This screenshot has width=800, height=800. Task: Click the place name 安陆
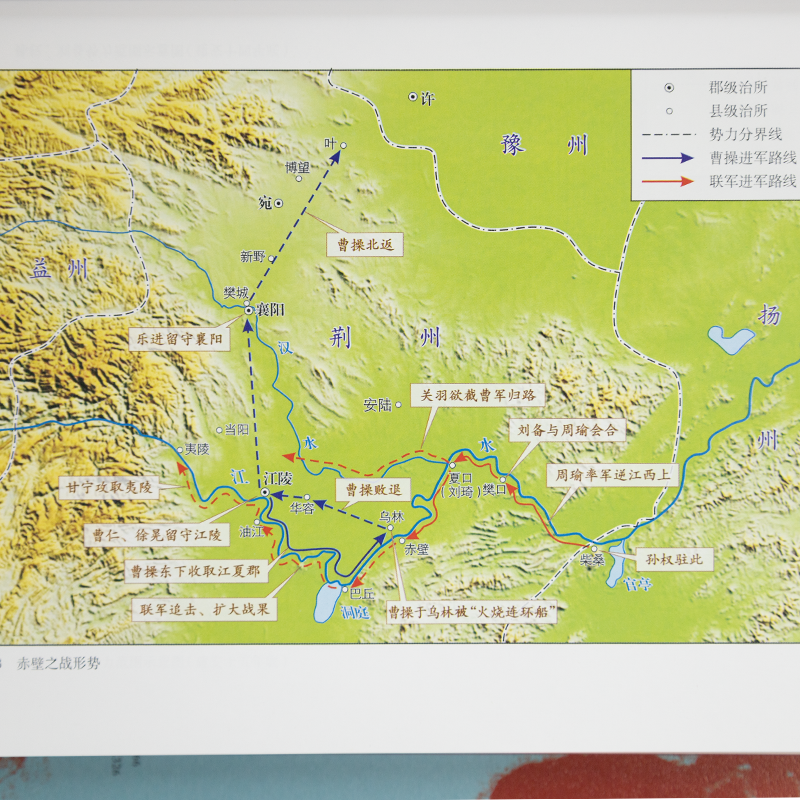[378, 405]
